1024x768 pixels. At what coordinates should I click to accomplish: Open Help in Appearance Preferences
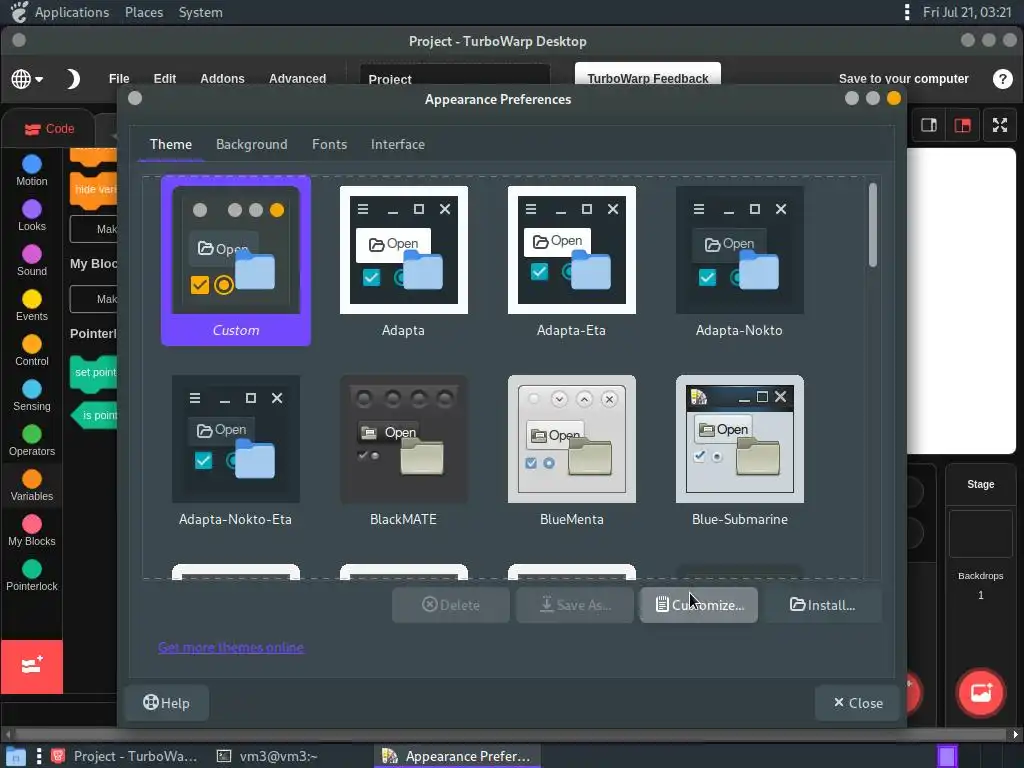tap(166, 703)
